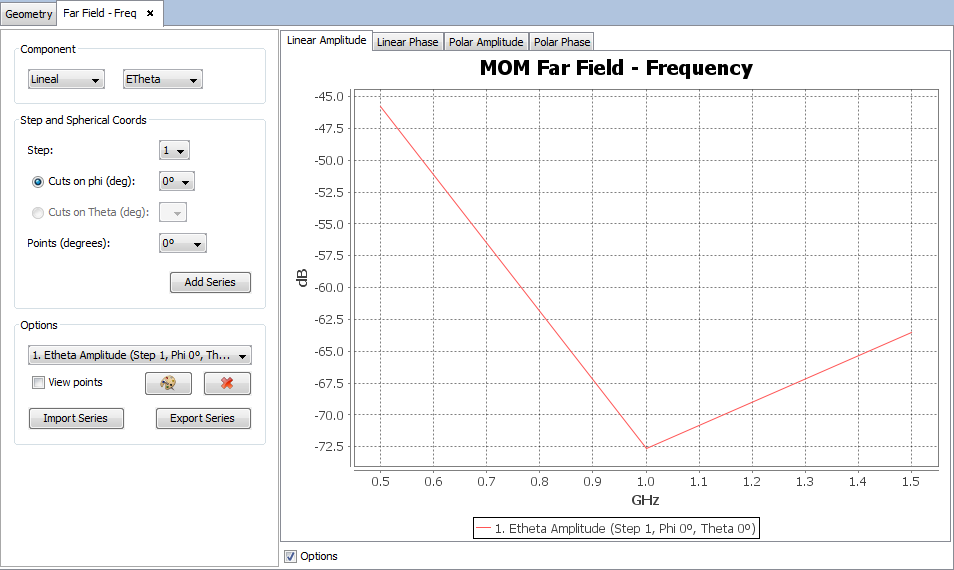
Task: Expand the Etheta Amplitude series dropdown
Action: pyautogui.click(x=140, y=355)
